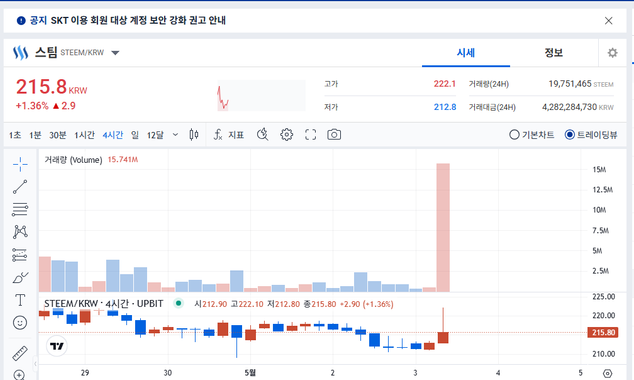Select the trend line drawing tool

point(20,187)
